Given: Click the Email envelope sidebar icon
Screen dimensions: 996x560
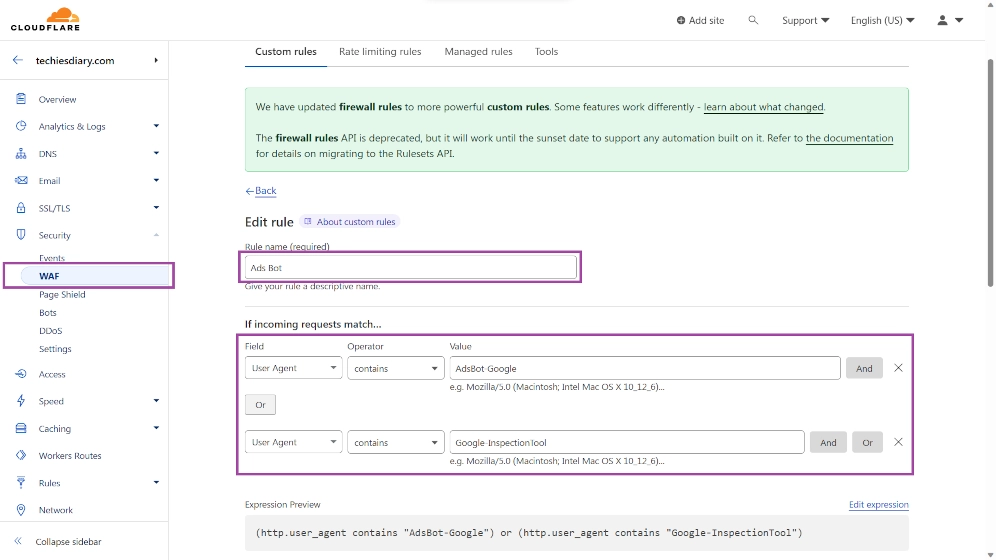Looking at the screenshot, I should [x=21, y=180].
